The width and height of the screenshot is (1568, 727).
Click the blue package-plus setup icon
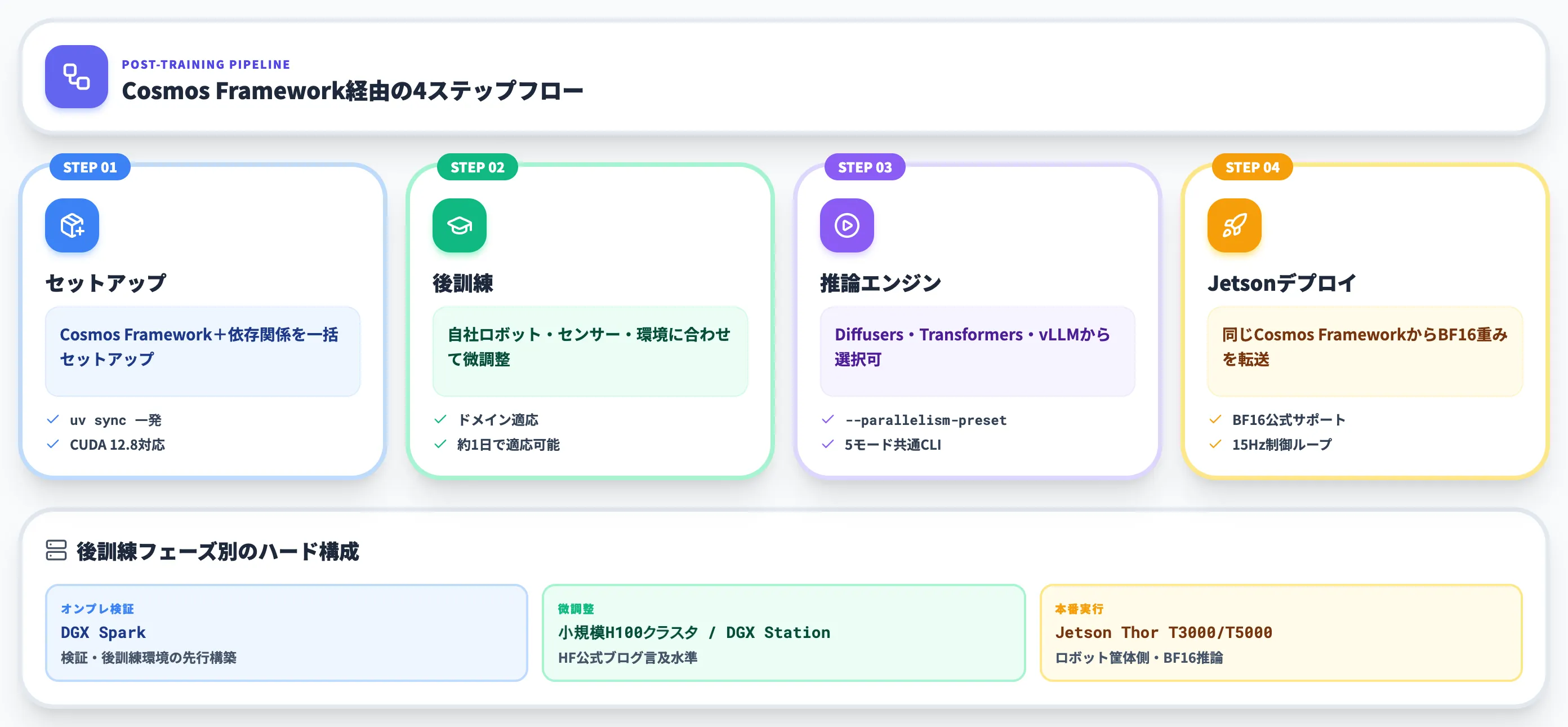pos(72,225)
